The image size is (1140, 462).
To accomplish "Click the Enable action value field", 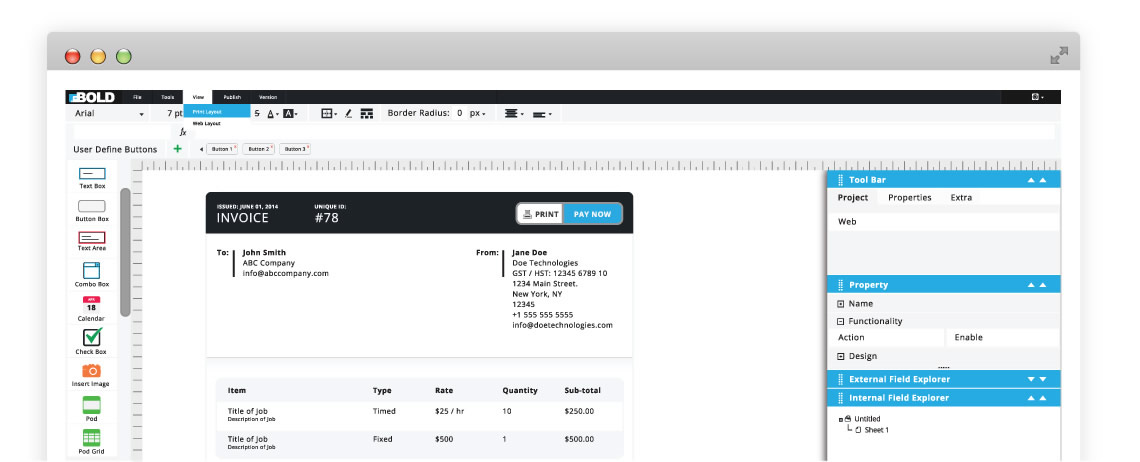I will tap(1003, 338).
